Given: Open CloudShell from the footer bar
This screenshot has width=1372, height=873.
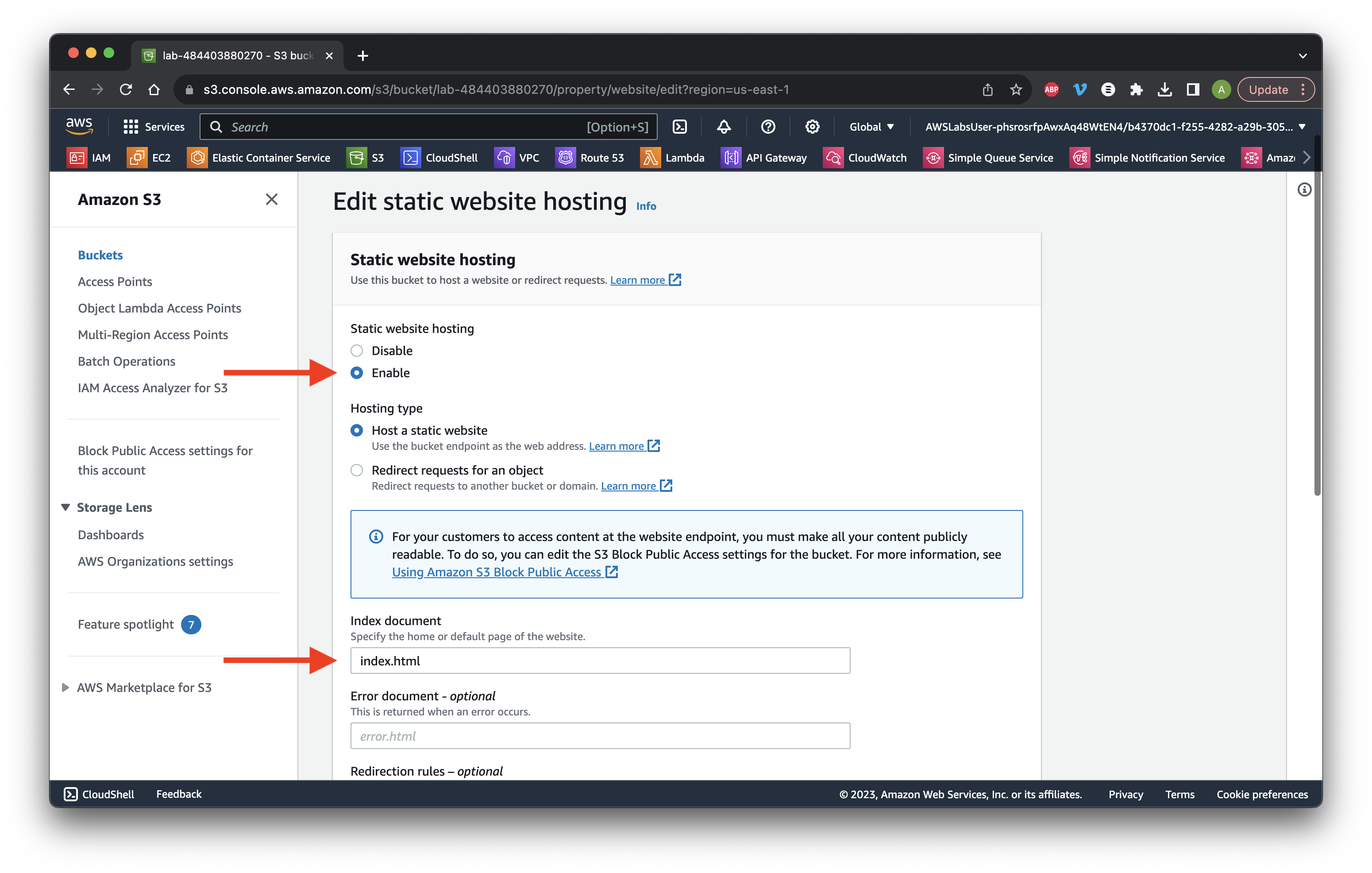Looking at the screenshot, I should (99, 794).
